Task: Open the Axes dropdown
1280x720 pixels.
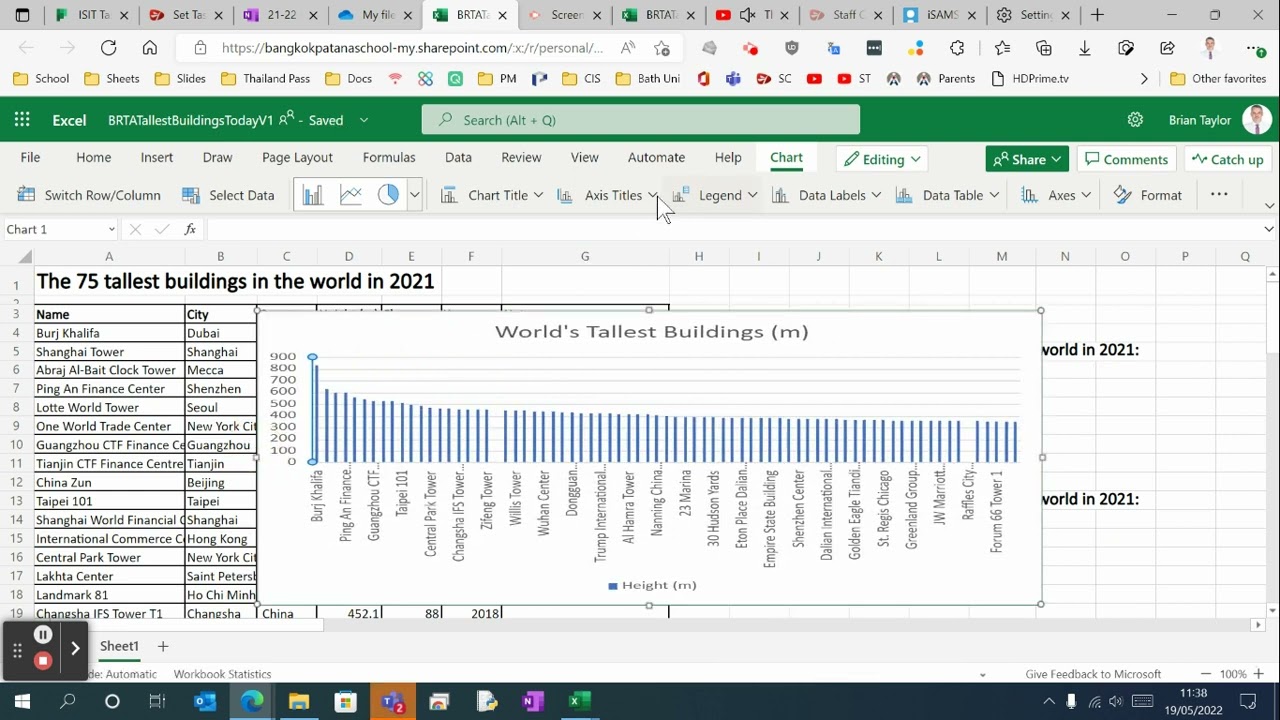Action: click(1056, 195)
